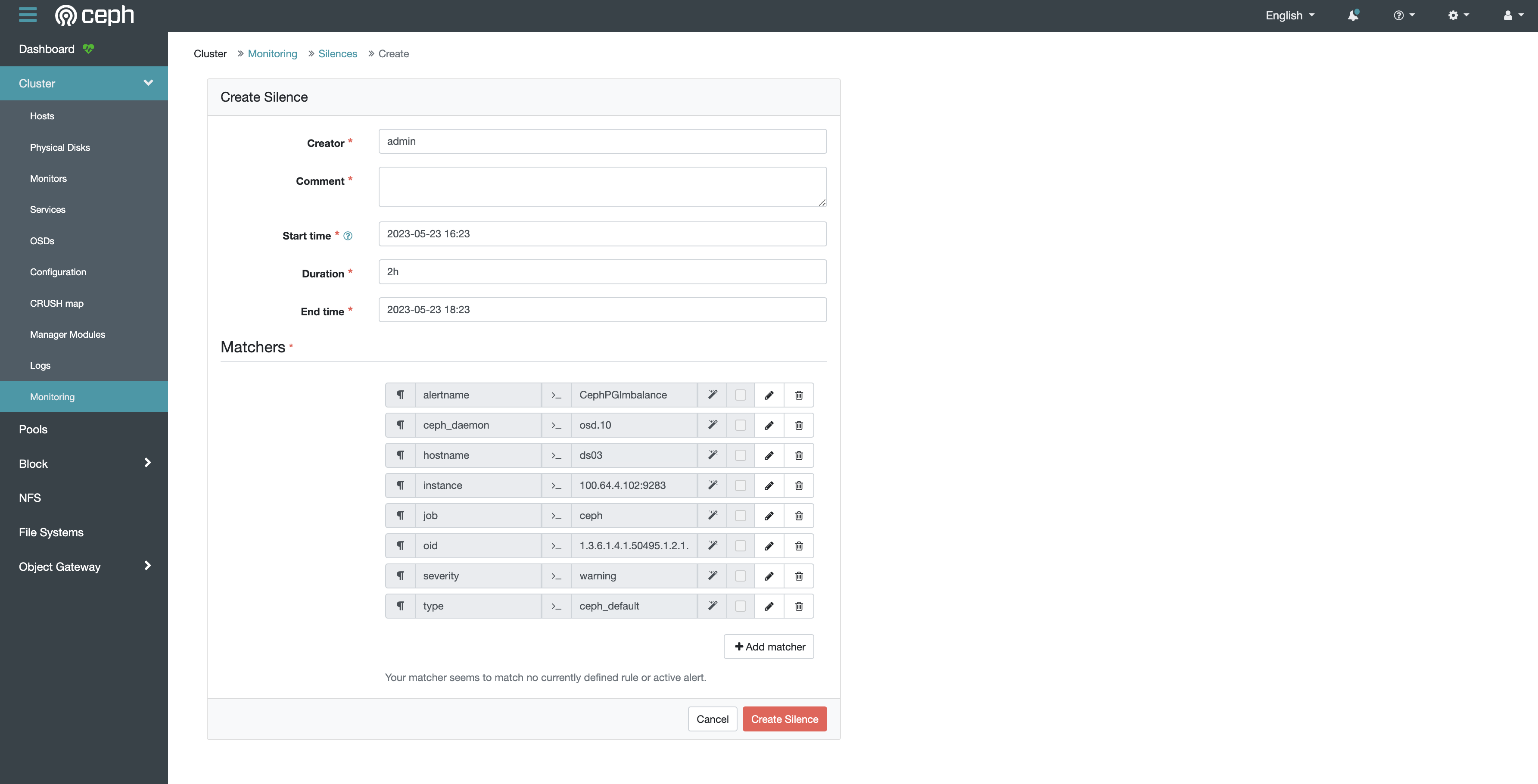Open the user profile menu
Viewport: 1538px width, 784px height.
(x=1513, y=15)
